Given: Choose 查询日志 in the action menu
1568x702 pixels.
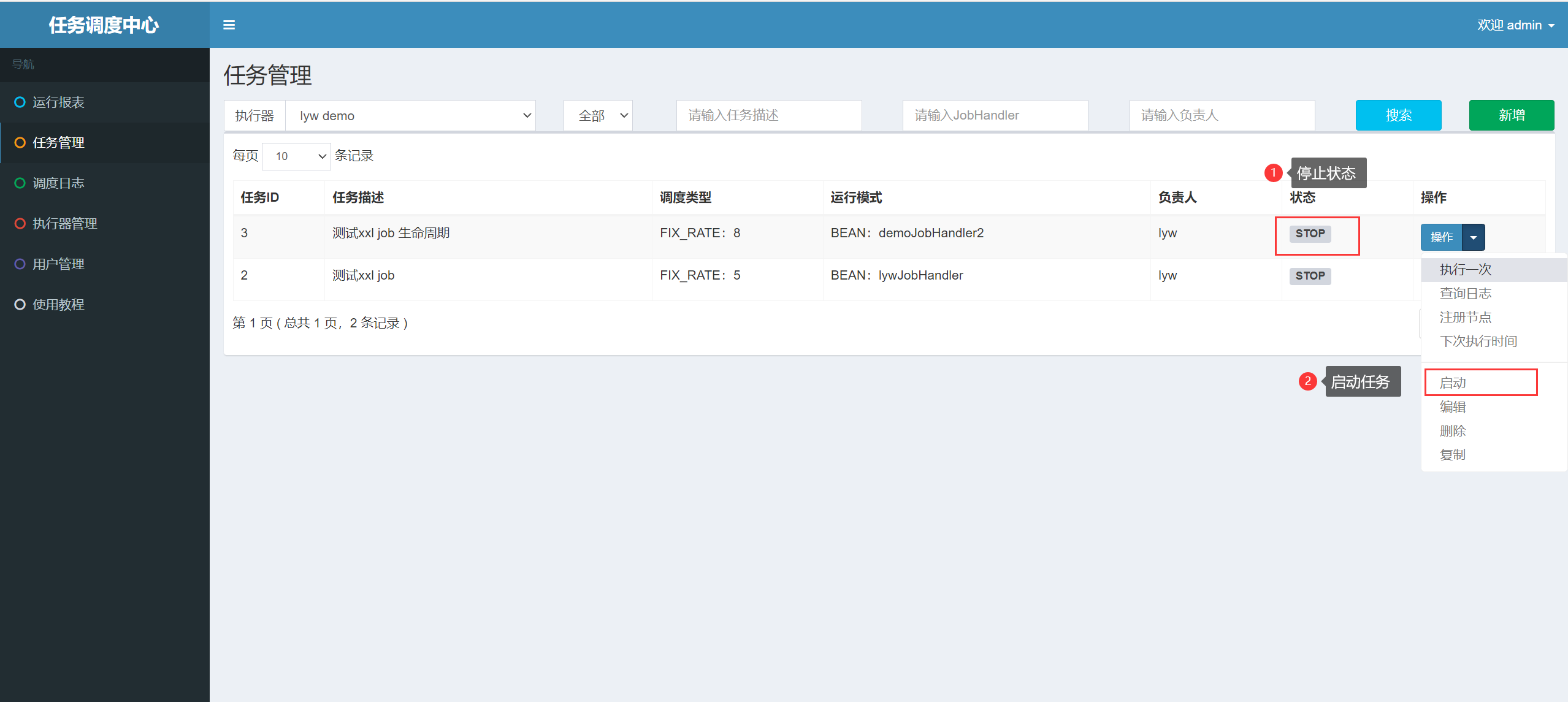Looking at the screenshot, I should pos(1494,294).
